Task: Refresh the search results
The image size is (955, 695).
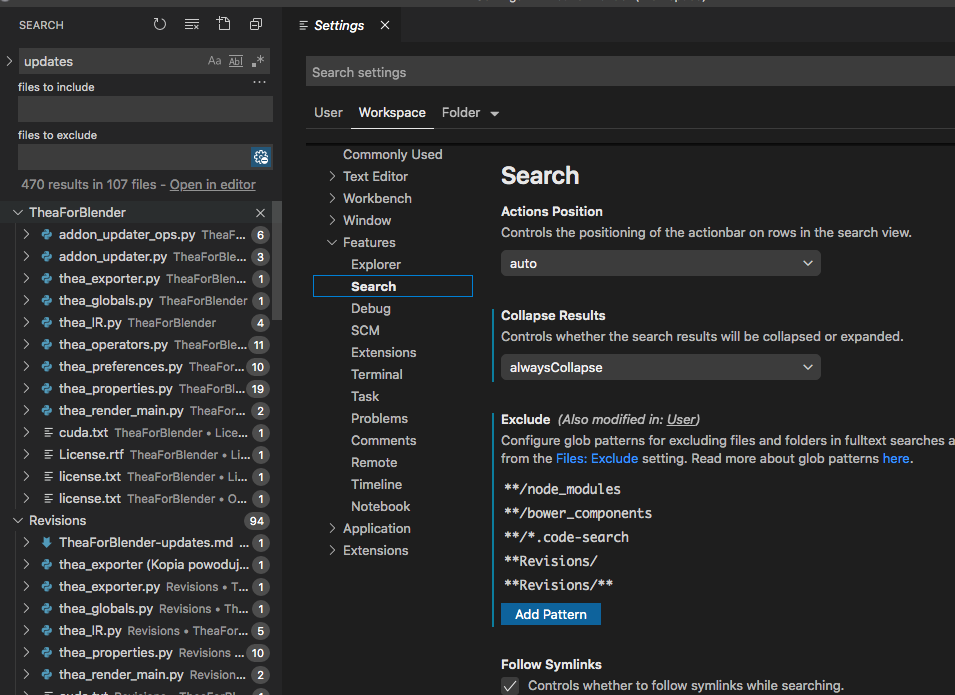Action: click(160, 24)
